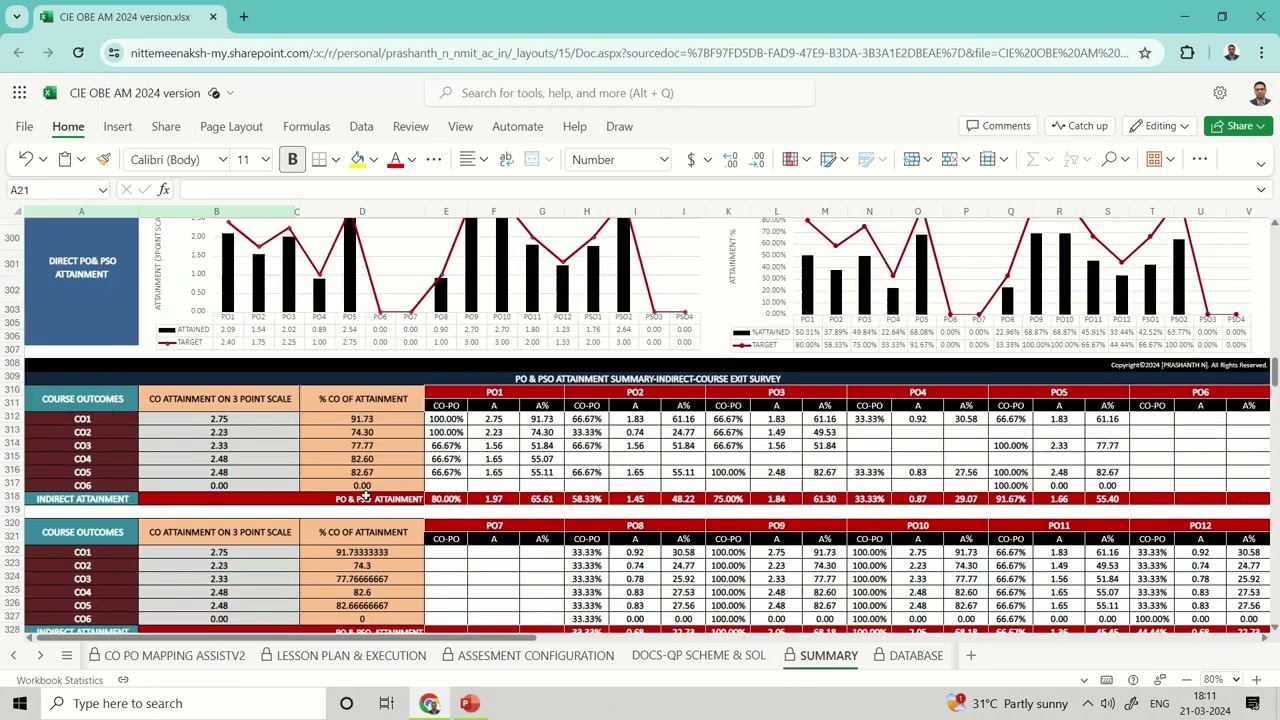Open the Office app launcher grid
This screenshot has width=1280, height=720.
[20, 93]
